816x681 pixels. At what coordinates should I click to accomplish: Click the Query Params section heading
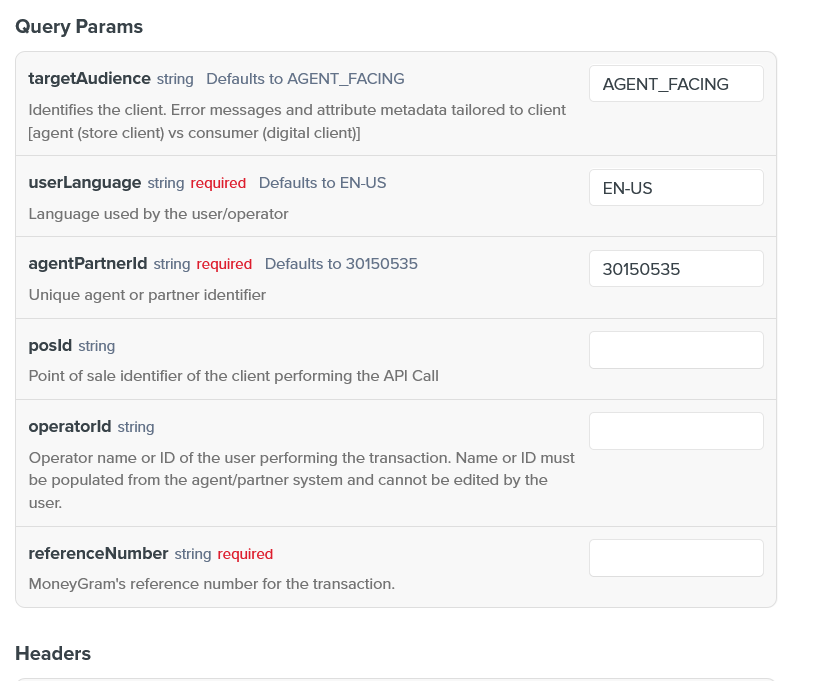(79, 27)
